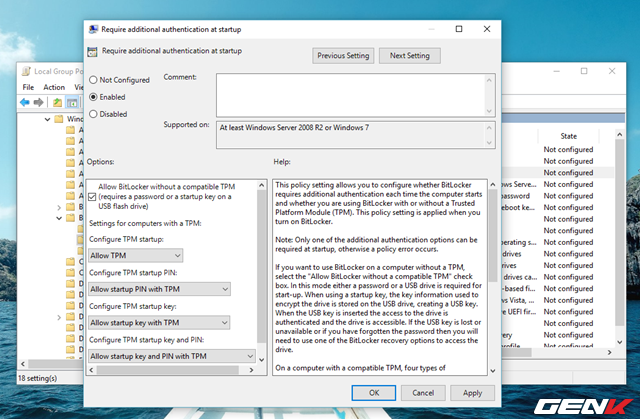Click Options pane vertical scrollbar down arrow

click(x=262, y=360)
